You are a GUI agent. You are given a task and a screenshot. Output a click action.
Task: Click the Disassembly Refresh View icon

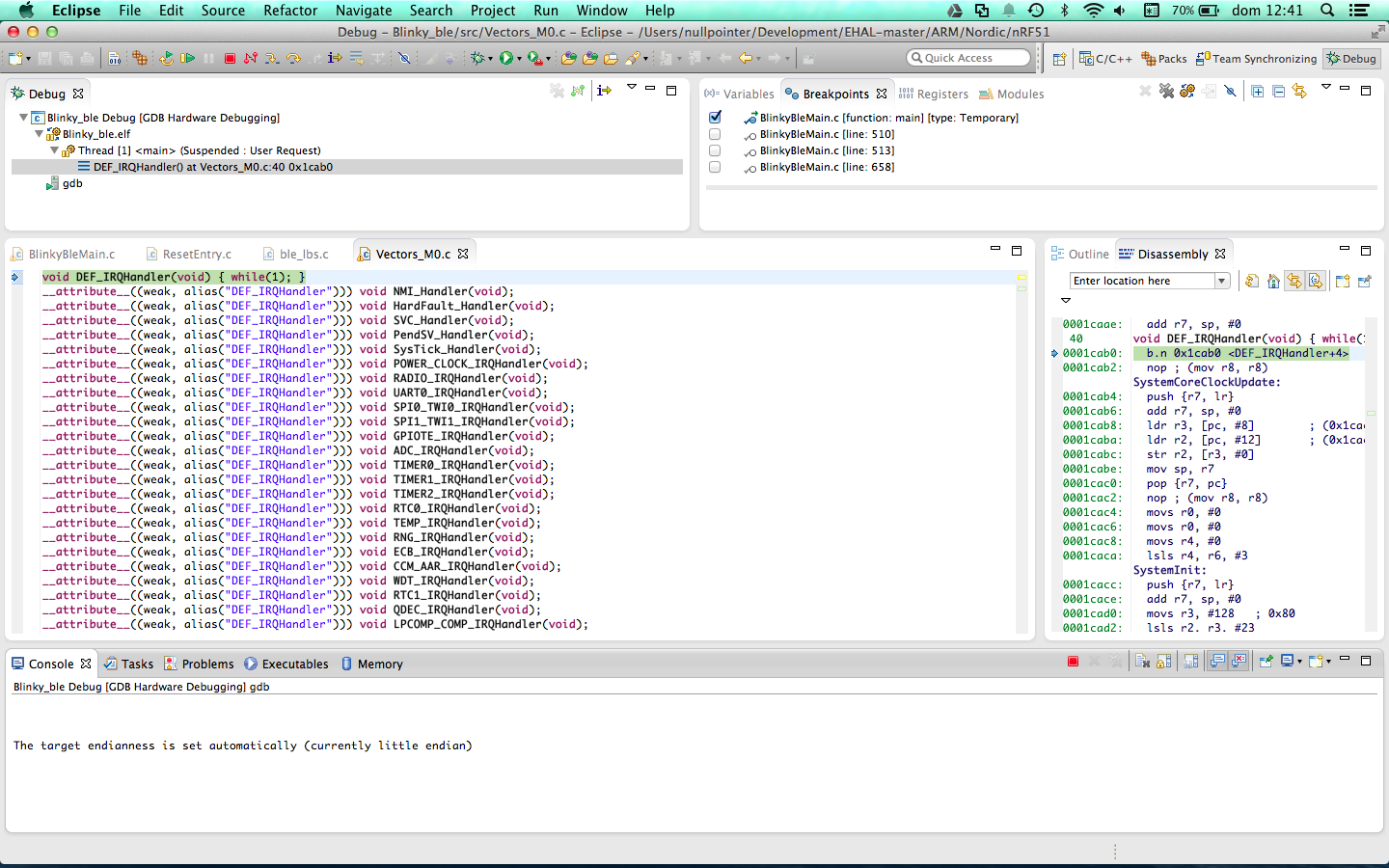[1252, 281]
